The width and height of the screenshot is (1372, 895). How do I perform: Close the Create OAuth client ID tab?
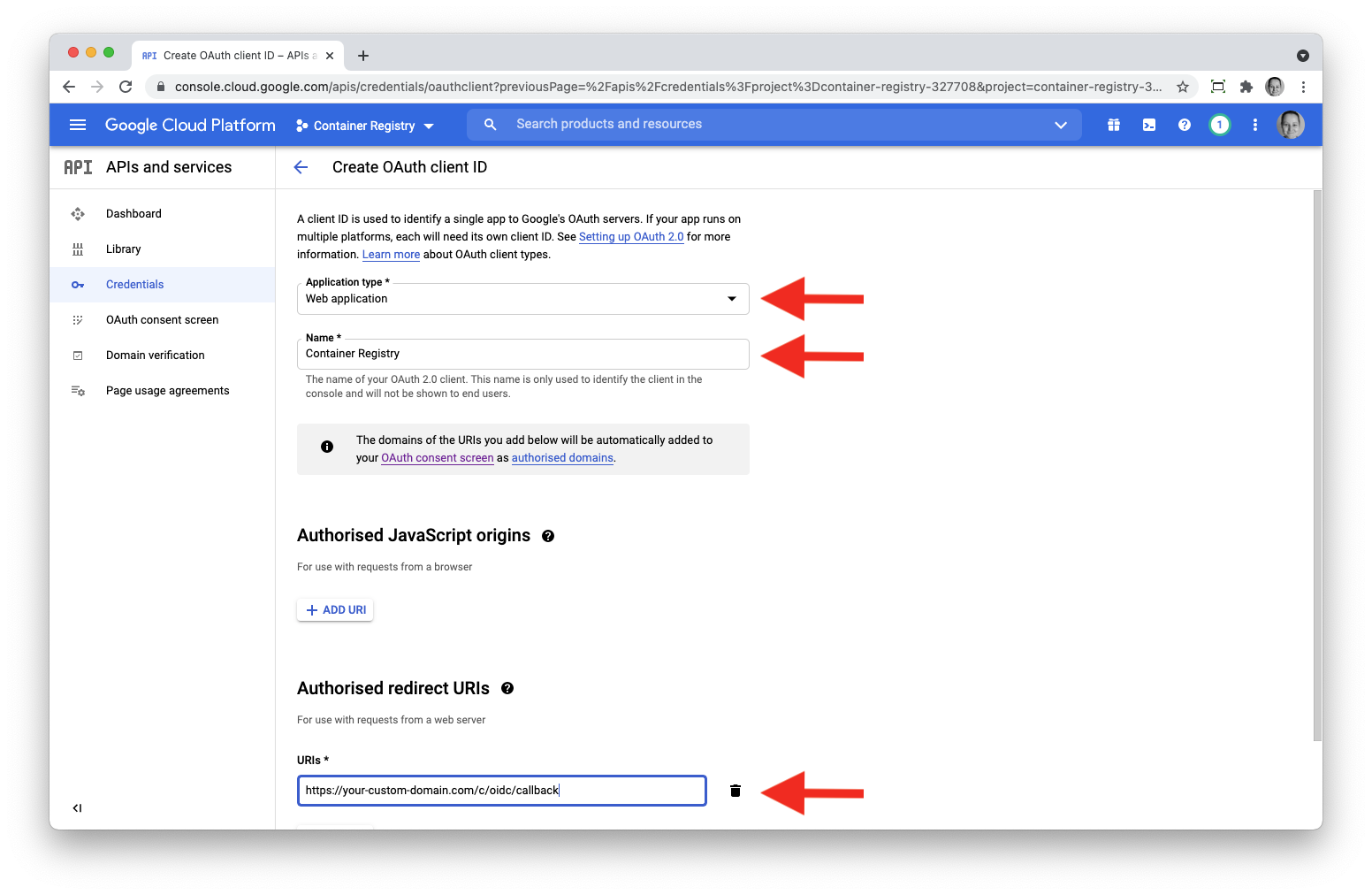point(330,56)
